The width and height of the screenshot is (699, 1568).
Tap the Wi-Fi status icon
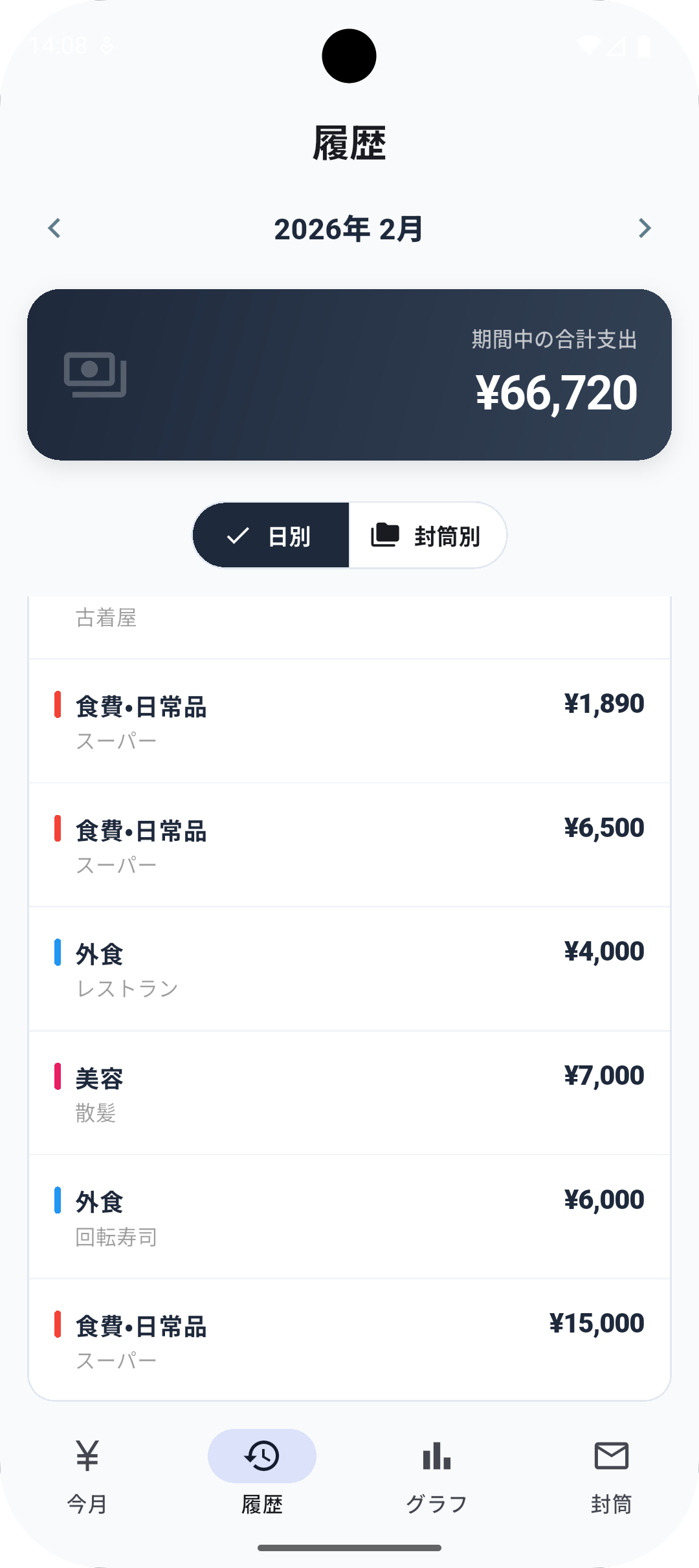(x=588, y=45)
